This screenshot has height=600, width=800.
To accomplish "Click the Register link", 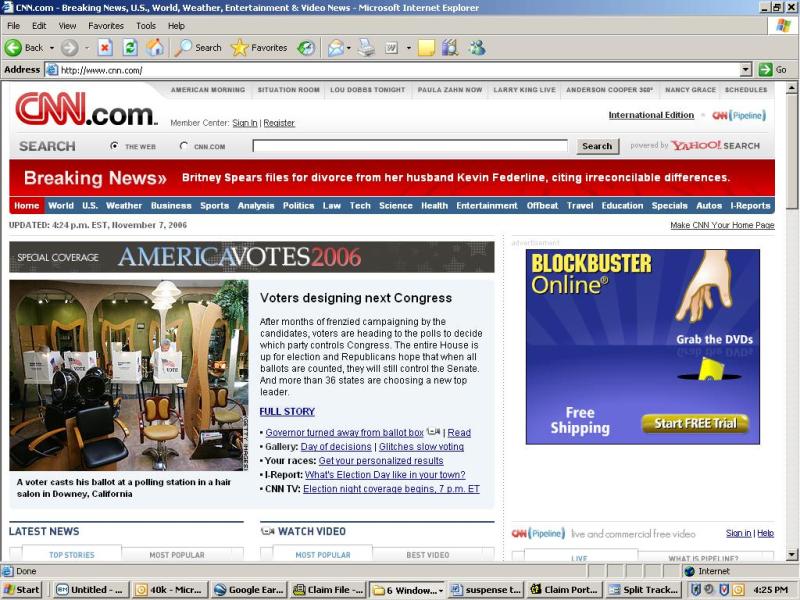I will click(279, 123).
